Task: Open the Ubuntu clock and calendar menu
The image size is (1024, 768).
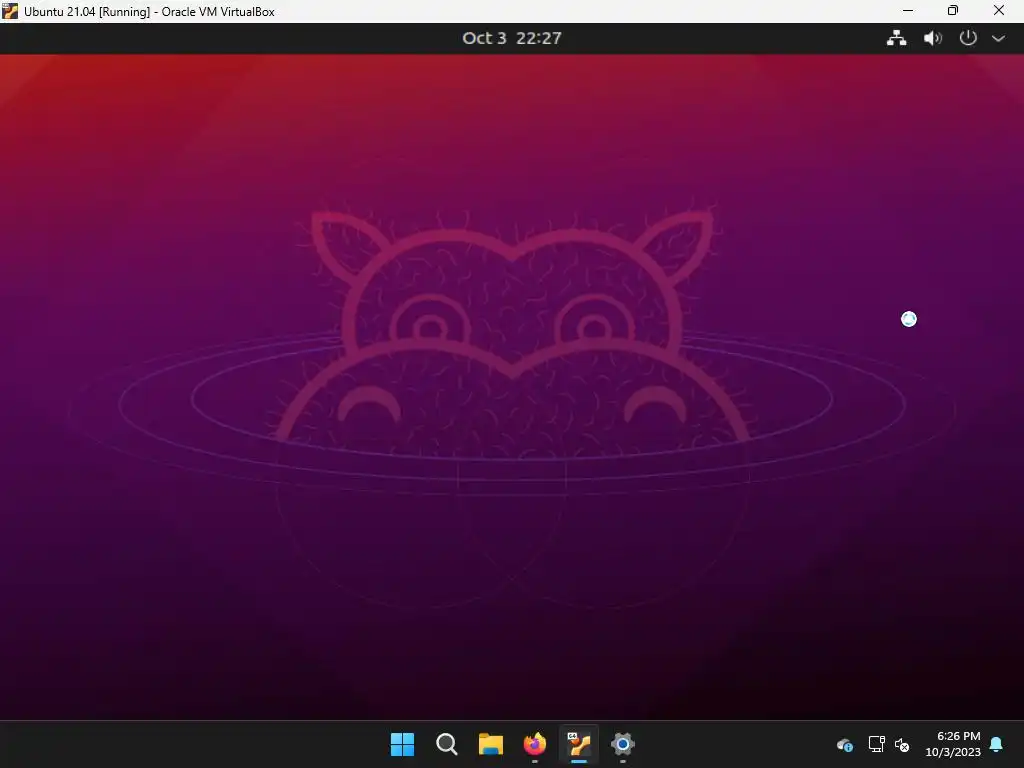Action: point(511,38)
